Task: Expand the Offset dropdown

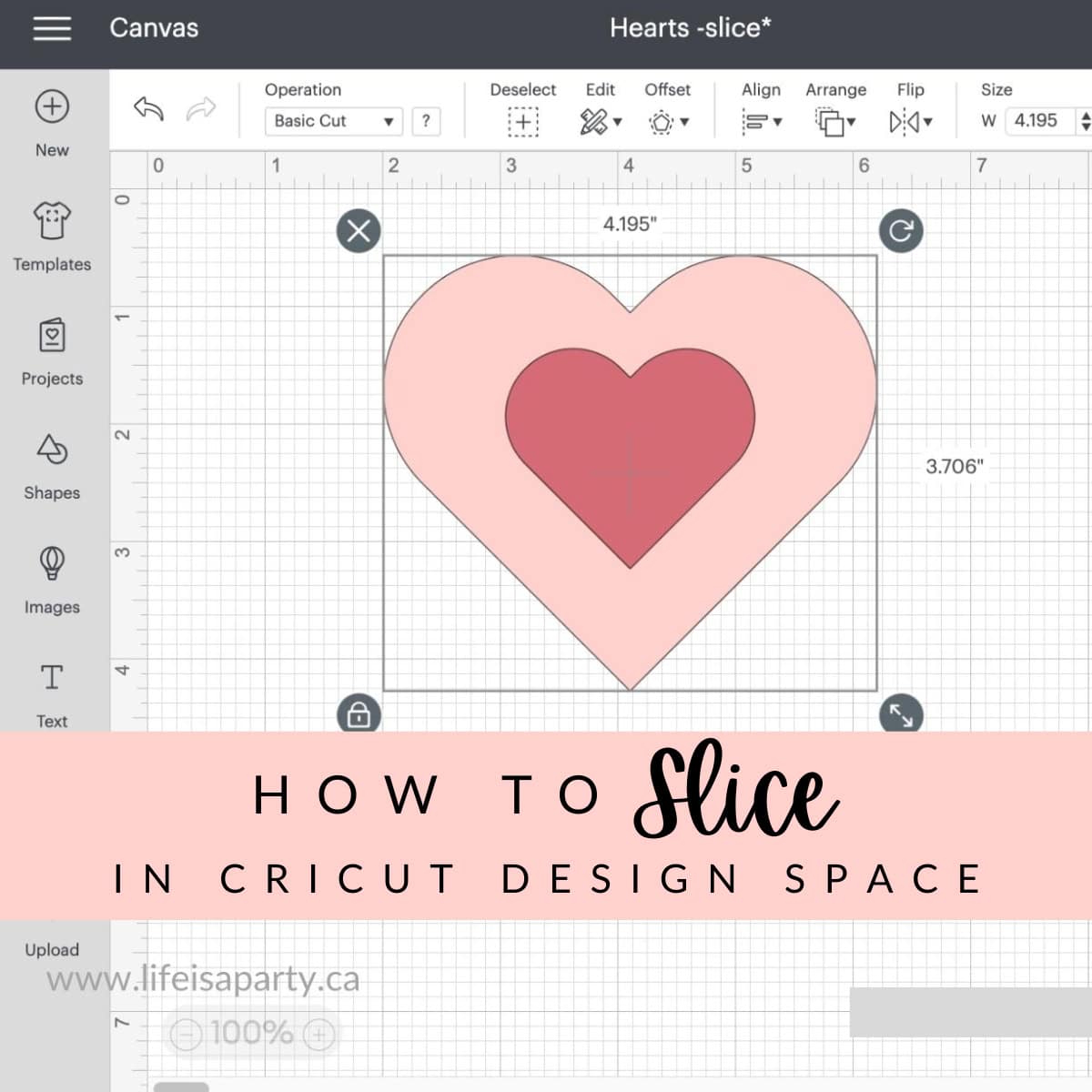Action: coord(668,121)
